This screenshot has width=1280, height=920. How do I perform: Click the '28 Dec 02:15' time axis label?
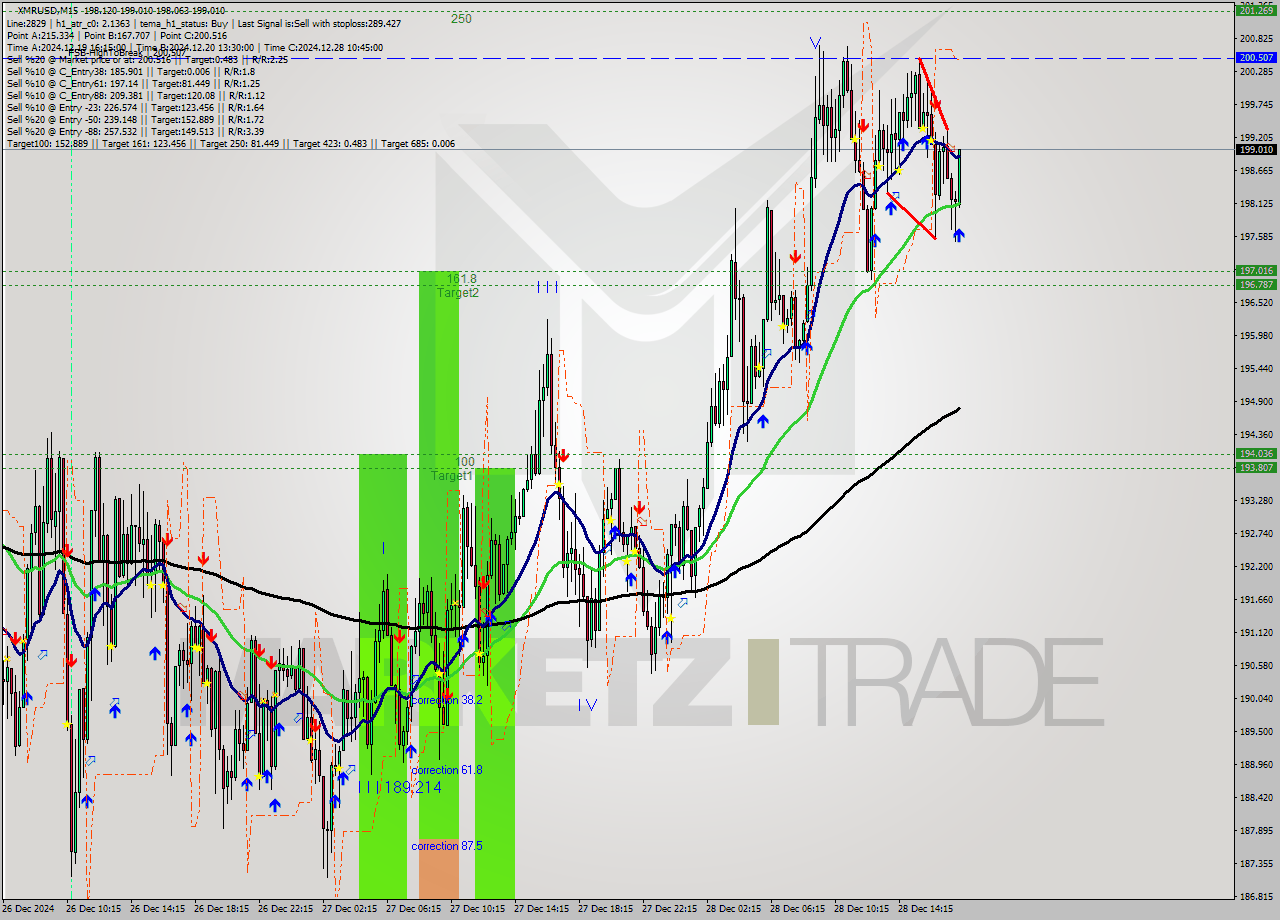733,909
